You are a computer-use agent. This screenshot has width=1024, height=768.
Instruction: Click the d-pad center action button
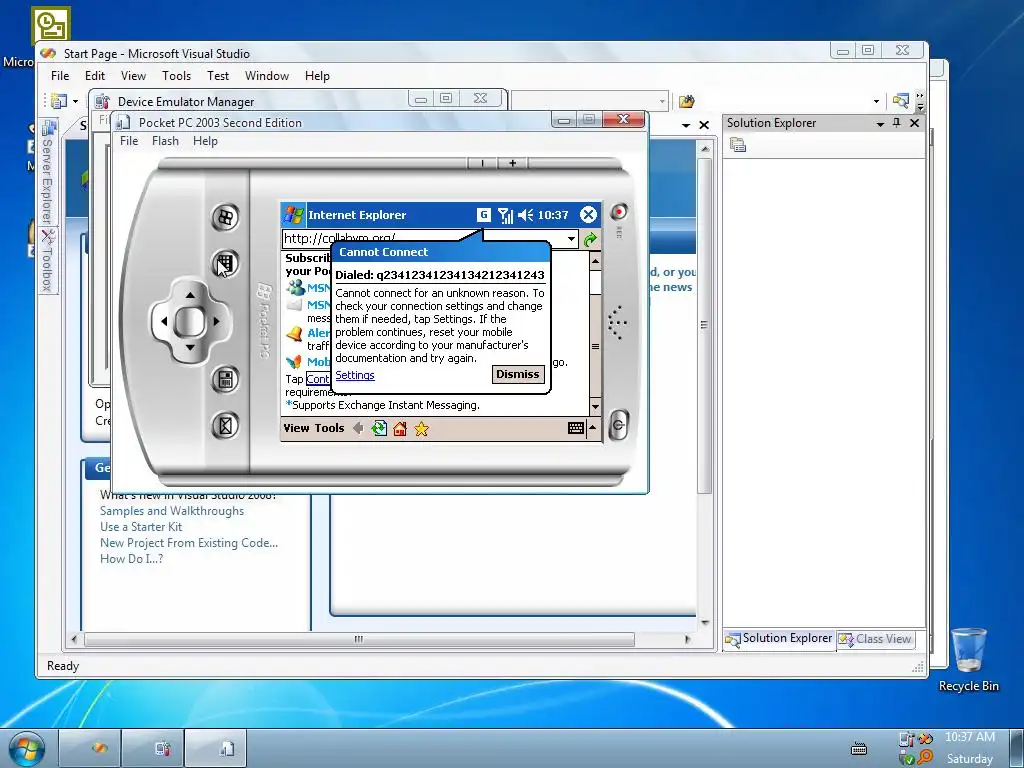190,321
